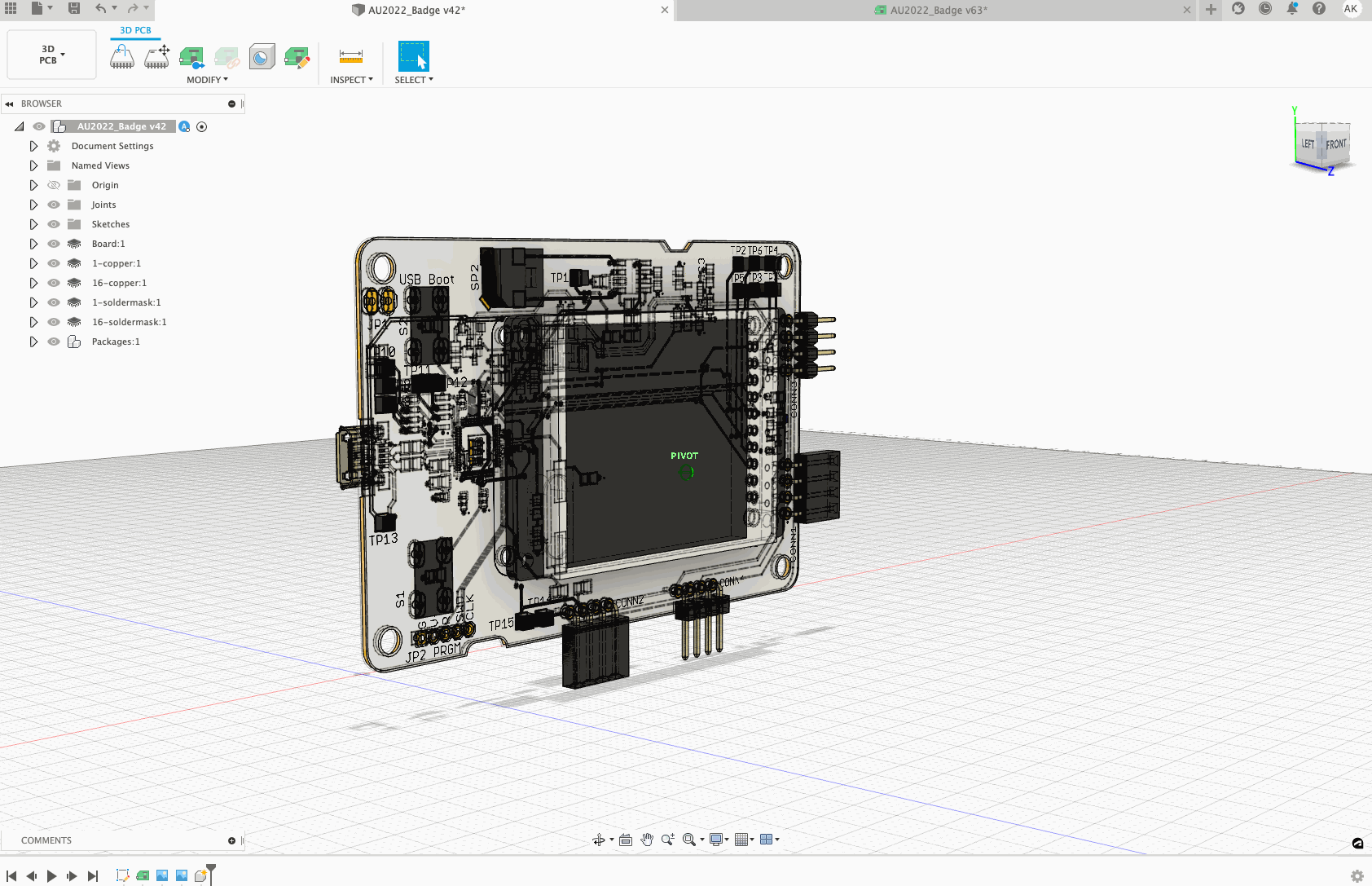Click the Measure ruler tool in Inspect
Image resolution: width=1372 pixels, height=886 pixels.
pos(350,56)
